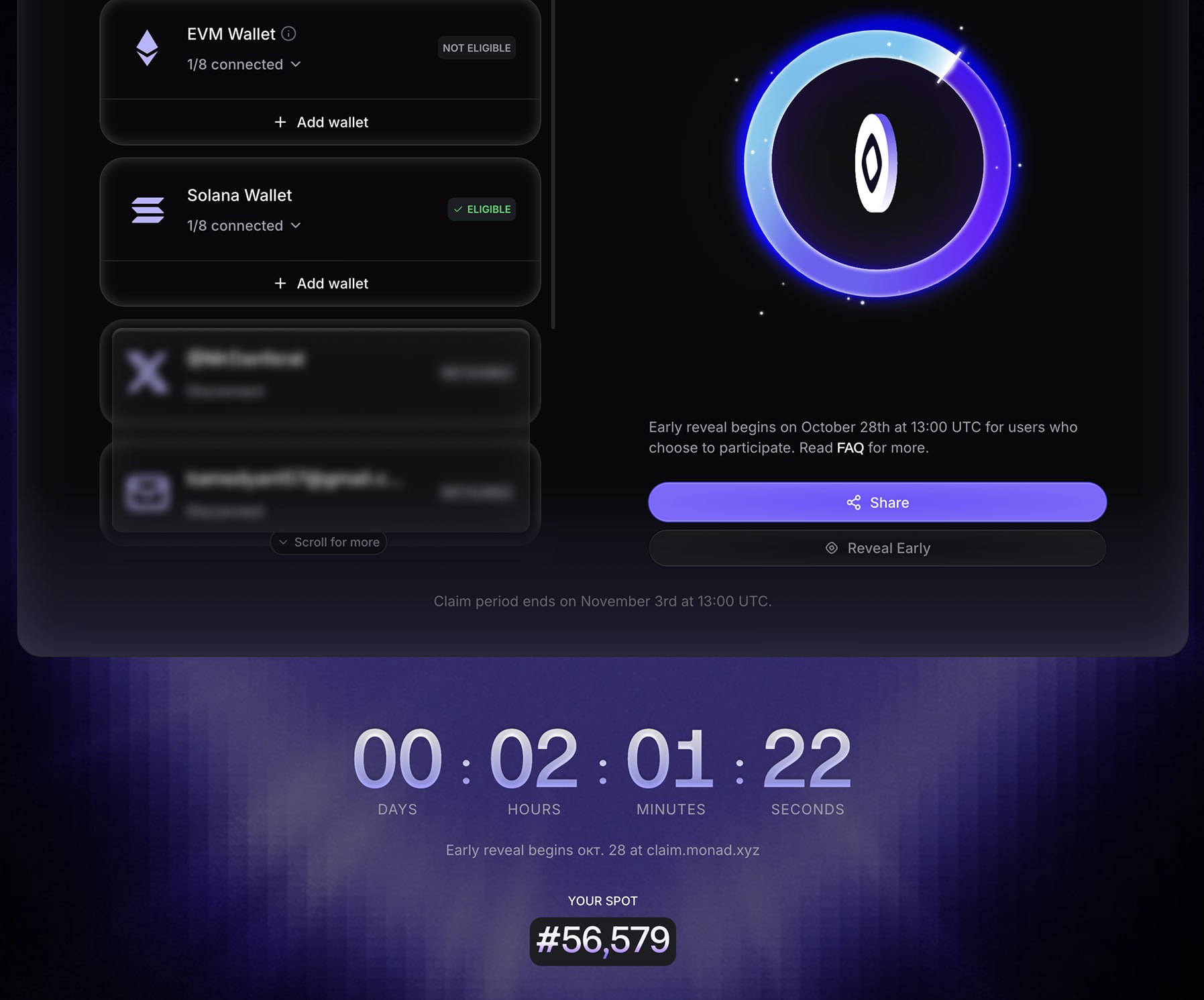Click the Share button
The width and height of the screenshot is (1204, 1000).
[x=877, y=502]
